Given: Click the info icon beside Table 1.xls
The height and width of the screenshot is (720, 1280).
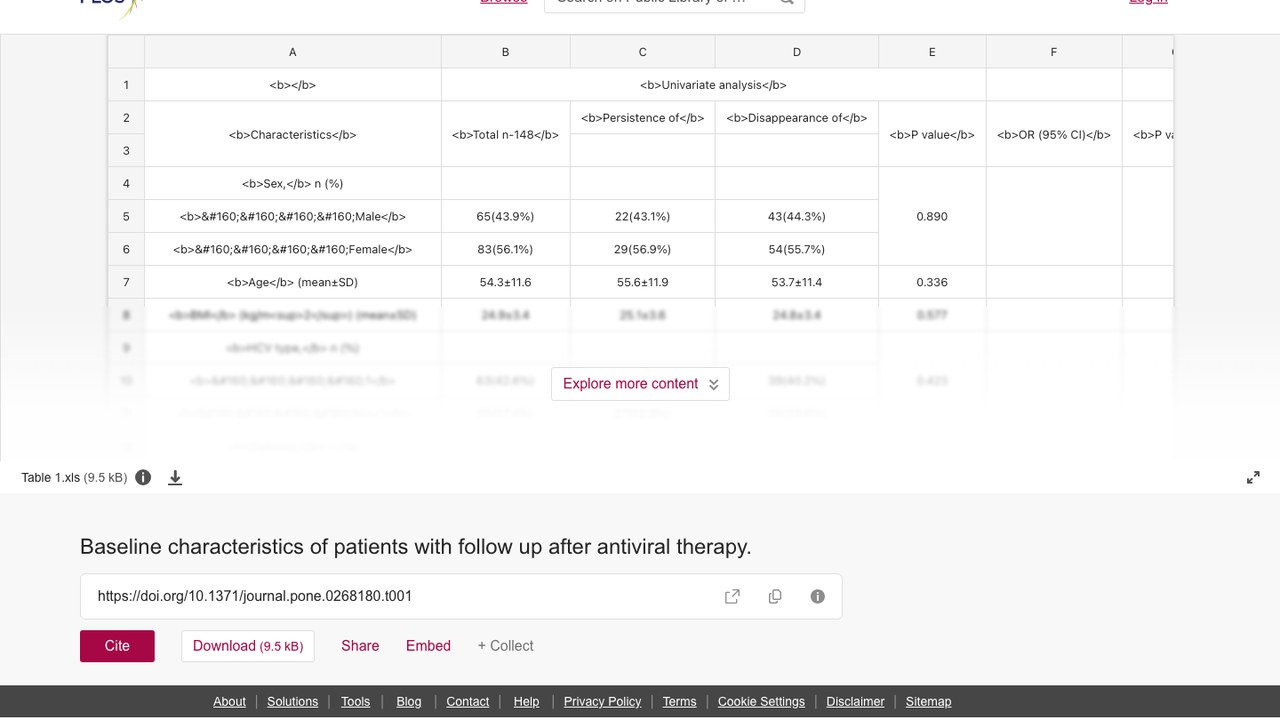Looking at the screenshot, I should tap(143, 477).
